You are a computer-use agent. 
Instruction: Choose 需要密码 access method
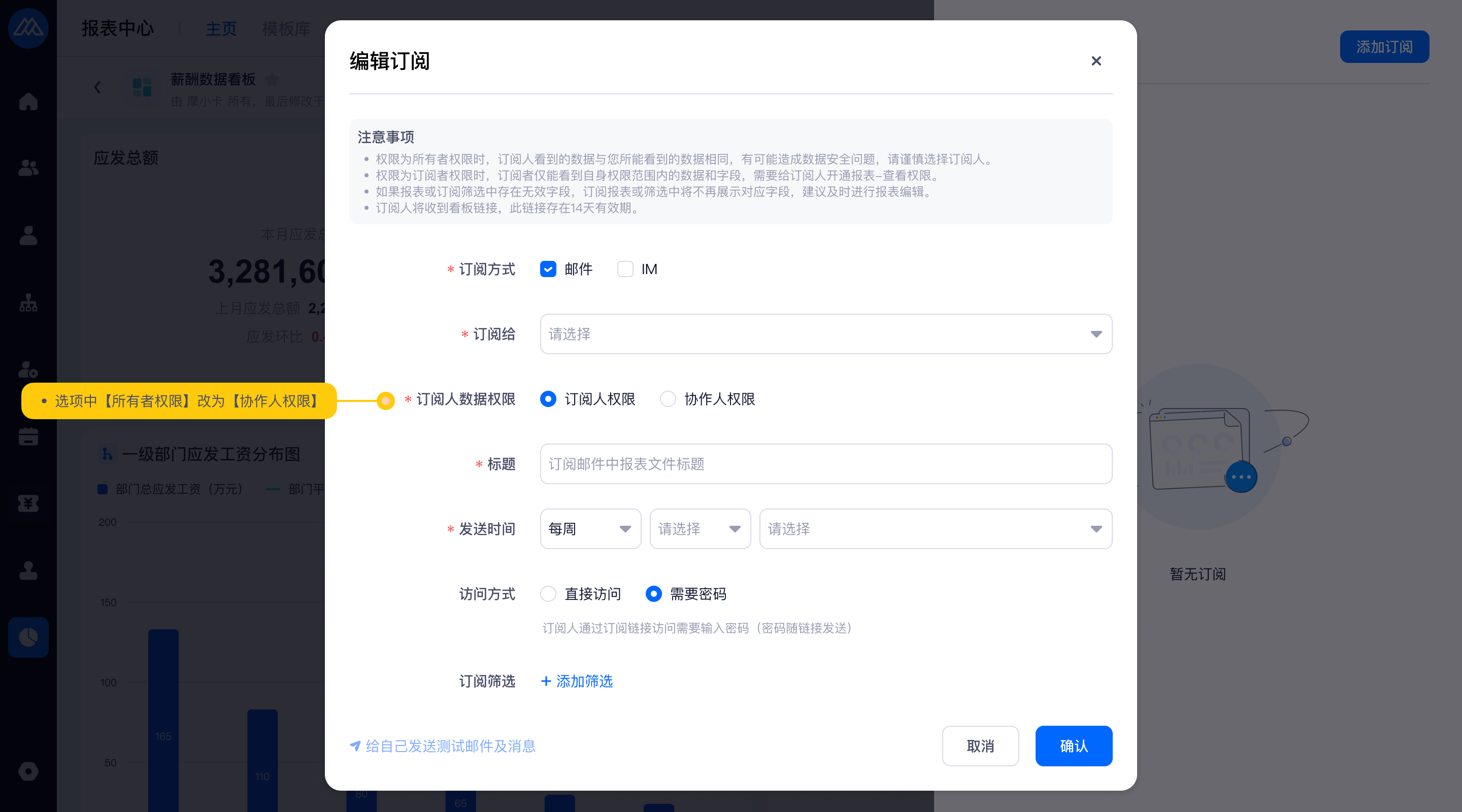tap(653, 594)
